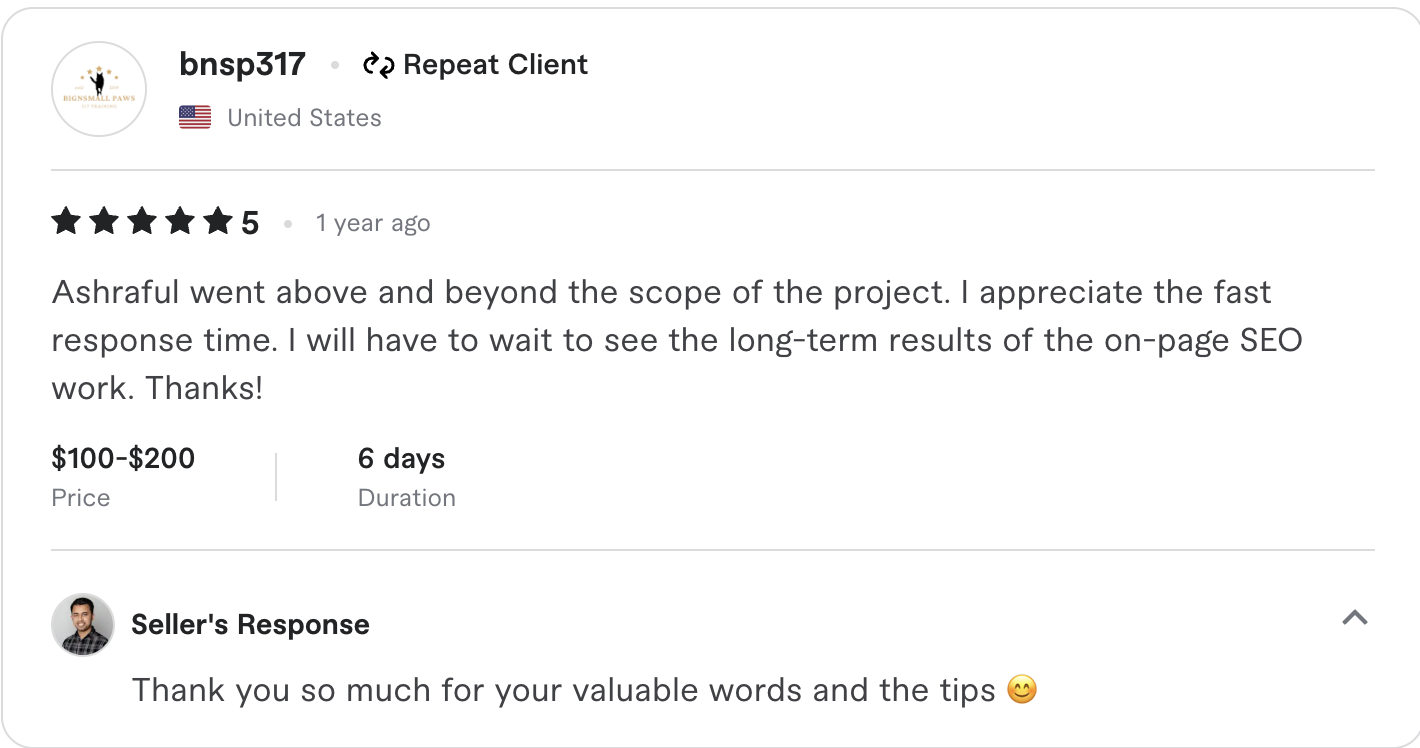
Task: Click the smiling emoji in seller's response
Action: [x=1022, y=690]
